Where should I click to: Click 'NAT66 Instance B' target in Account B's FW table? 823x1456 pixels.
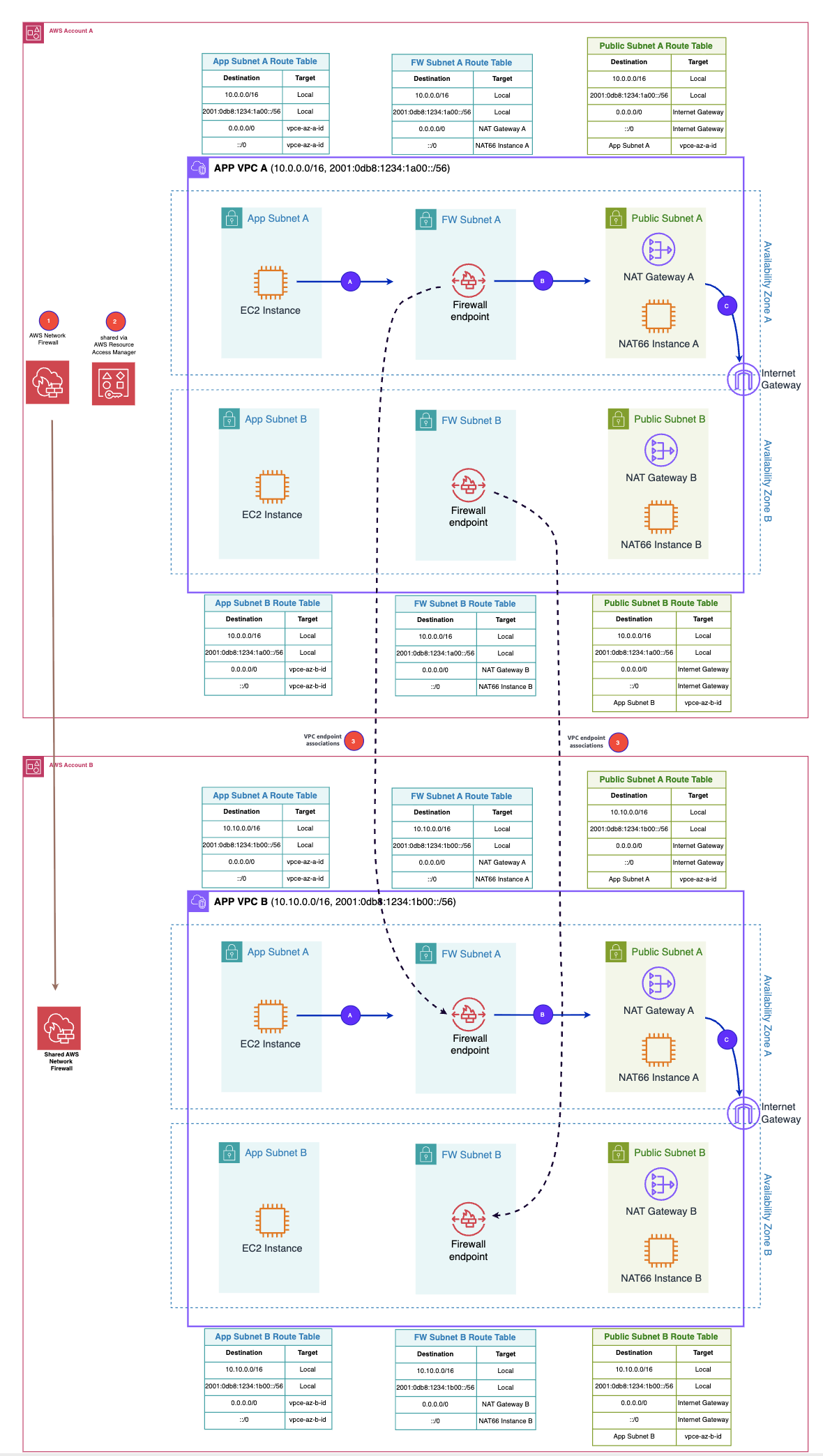506,1421
